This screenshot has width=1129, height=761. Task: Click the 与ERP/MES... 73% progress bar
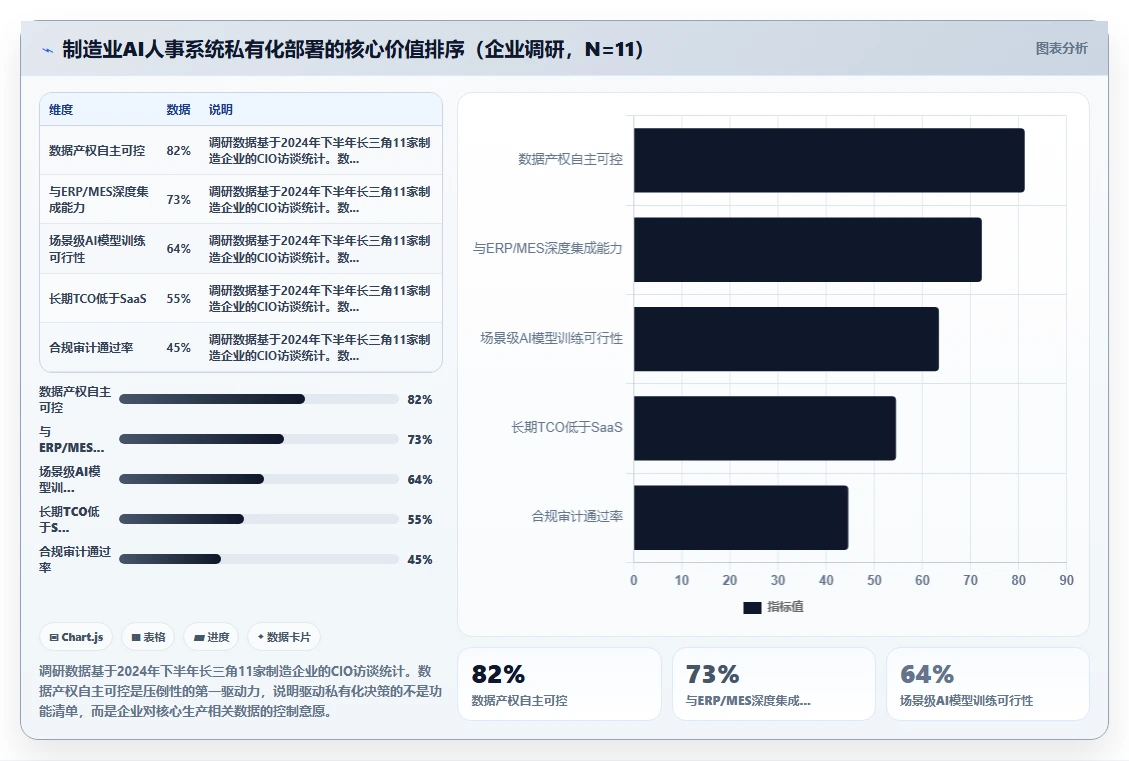click(258, 439)
